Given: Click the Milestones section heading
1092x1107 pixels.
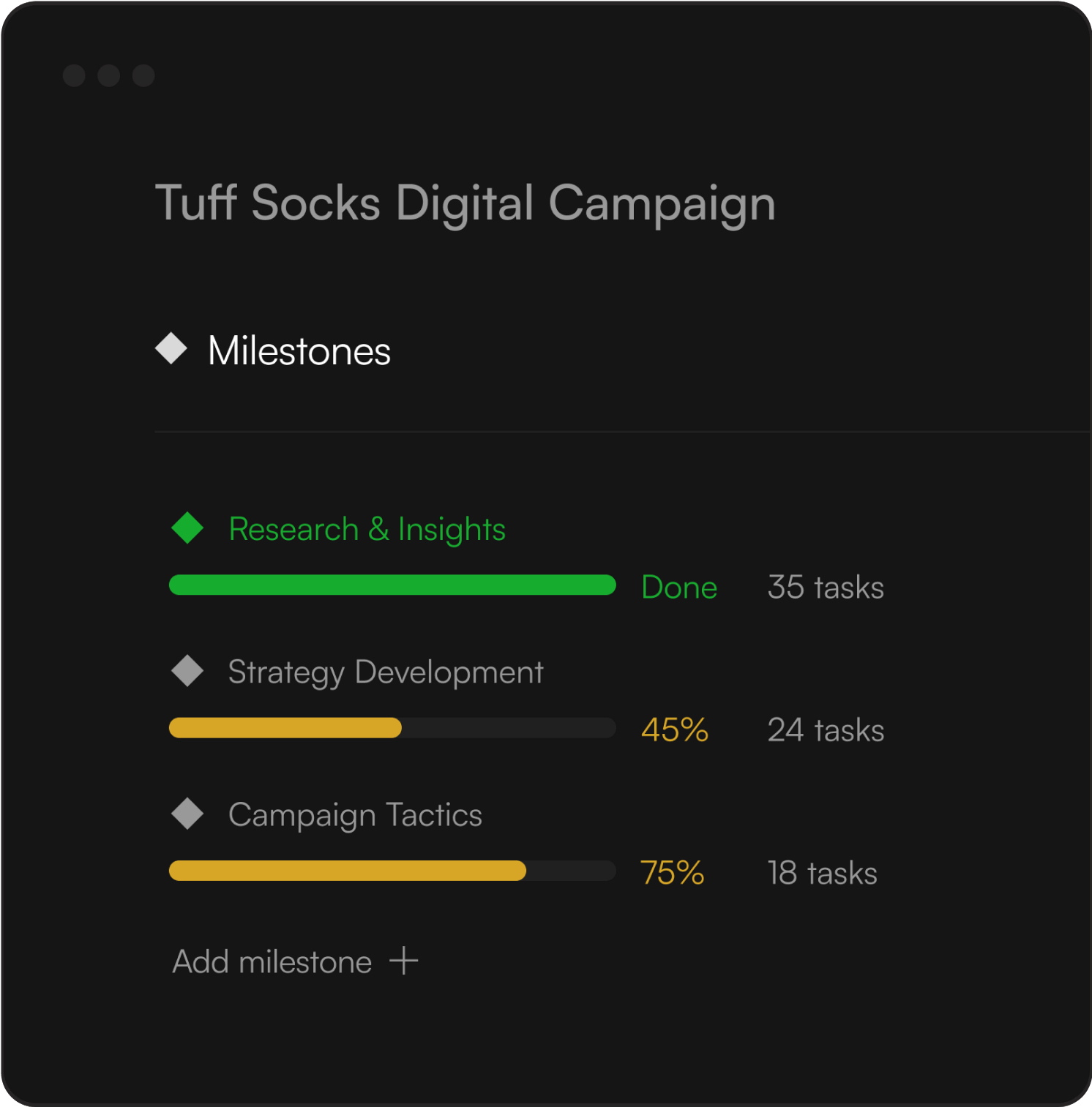Looking at the screenshot, I should 299,350.
